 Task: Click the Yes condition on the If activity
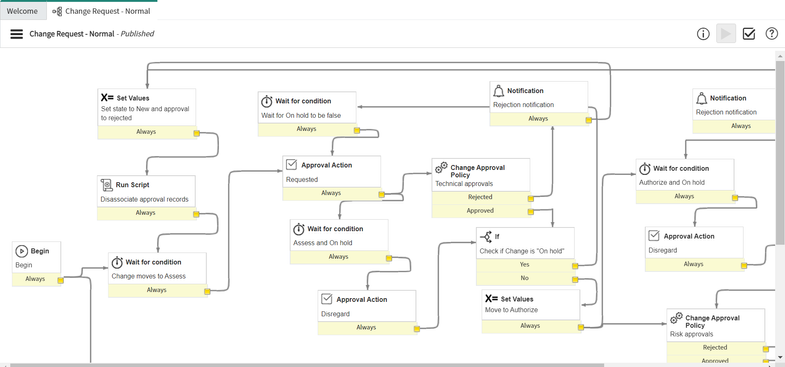(x=524, y=264)
